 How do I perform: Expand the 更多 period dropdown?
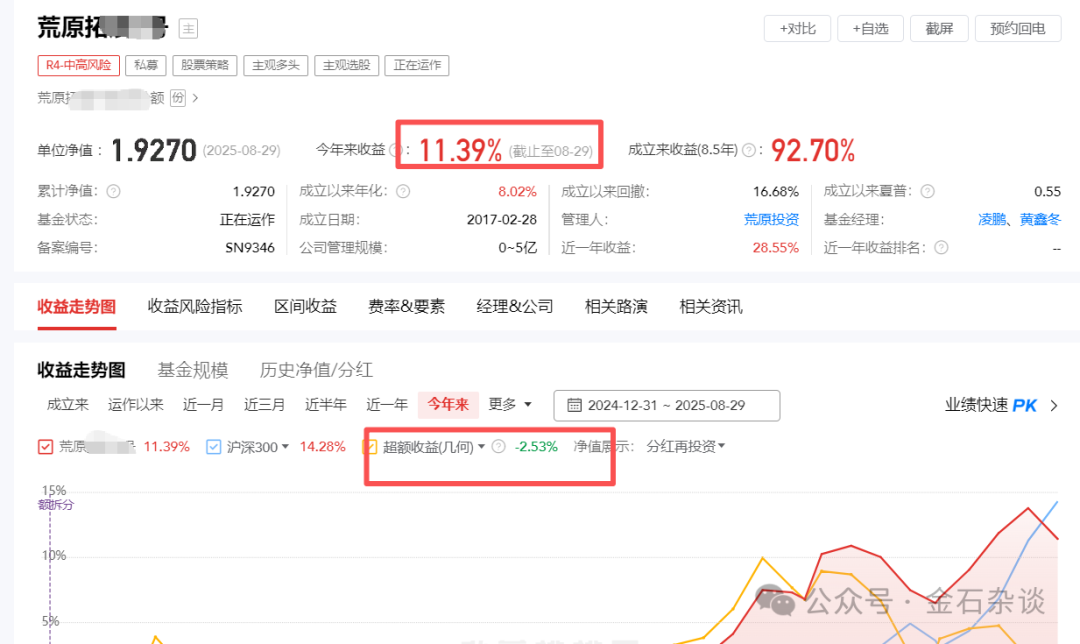(510, 404)
